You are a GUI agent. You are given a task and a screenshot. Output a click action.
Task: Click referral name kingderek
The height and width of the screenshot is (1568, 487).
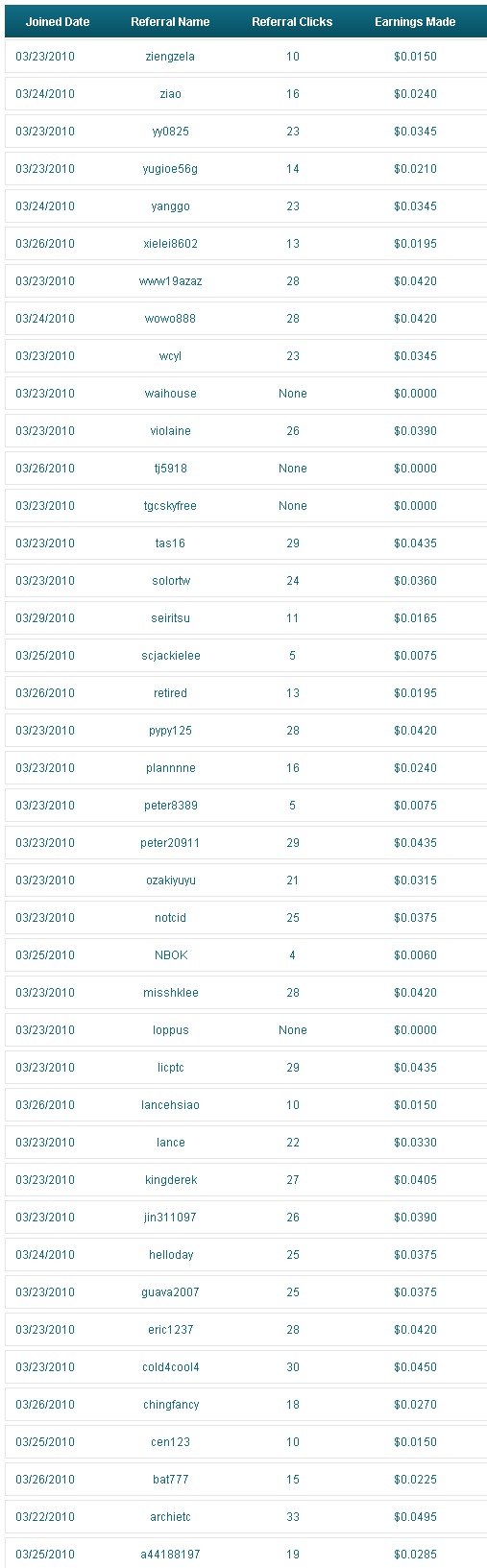pyautogui.click(x=170, y=1180)
